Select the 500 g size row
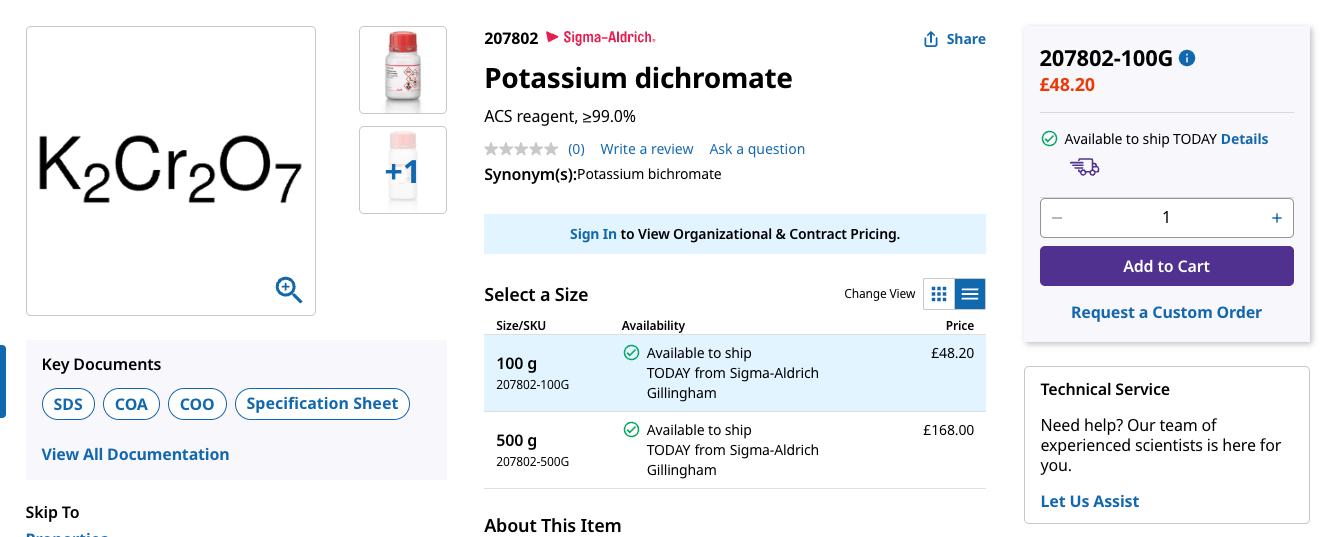The image size is (1331, 537). 735,450
